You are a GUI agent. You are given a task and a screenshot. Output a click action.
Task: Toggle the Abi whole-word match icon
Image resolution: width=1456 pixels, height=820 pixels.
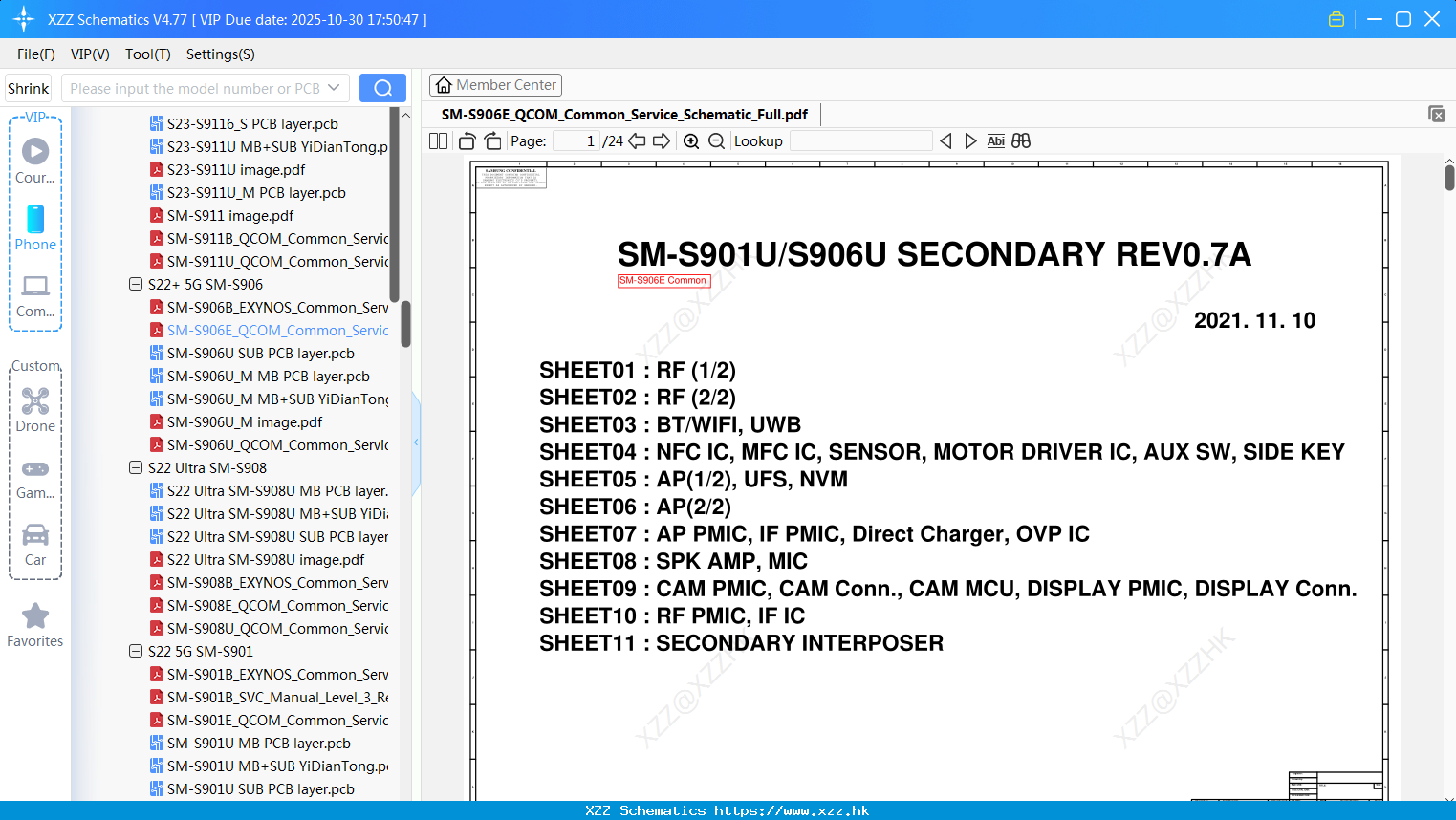995,141
